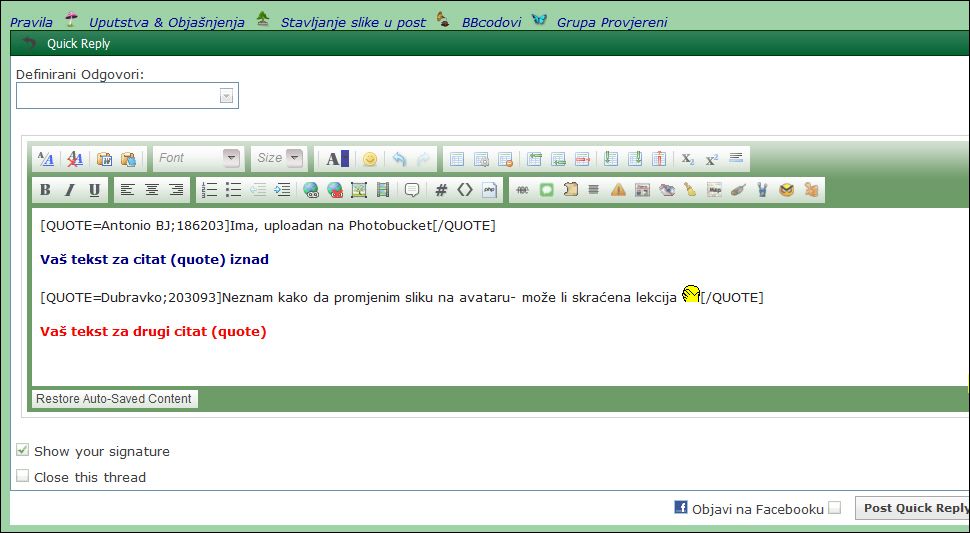This screenshot has height=533, width=970.
Task: Open the text color picker
Action: [338, 159]
